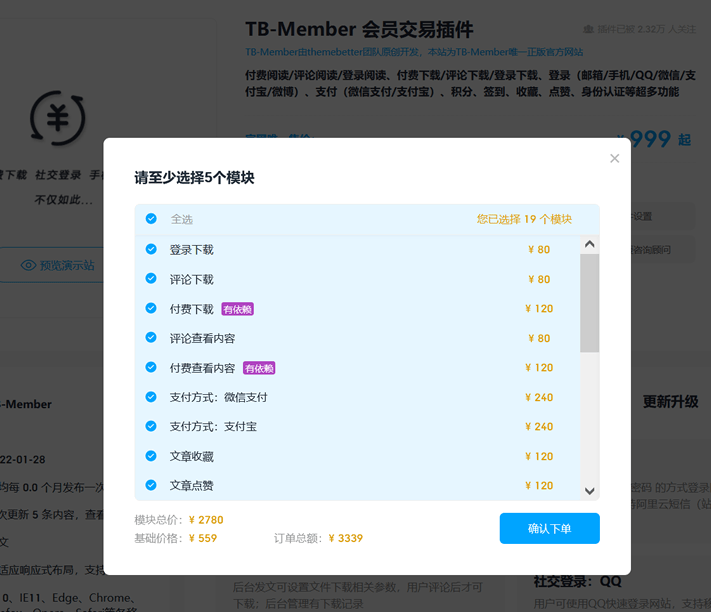Click the 请至少选择5个模块 heading
Screen dimensions: 711x612
[195, 177]
